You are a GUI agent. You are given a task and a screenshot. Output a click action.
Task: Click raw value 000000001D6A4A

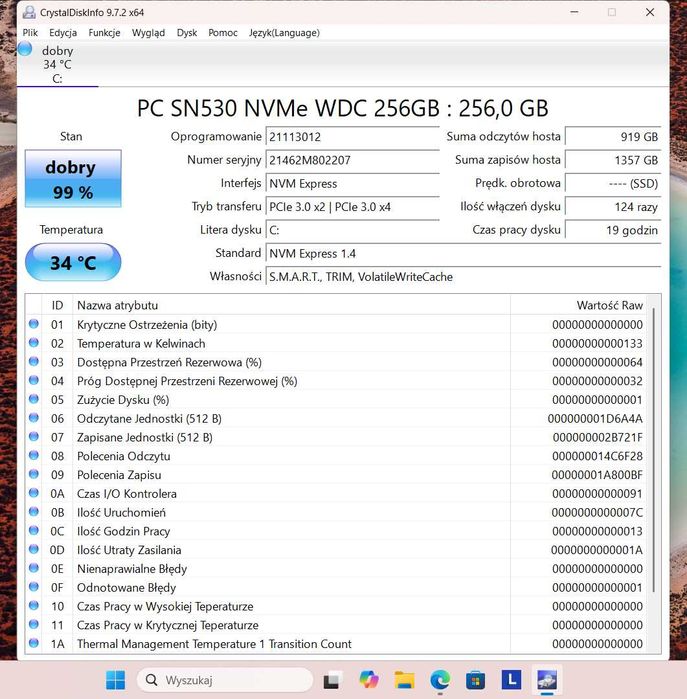[595, 419]
